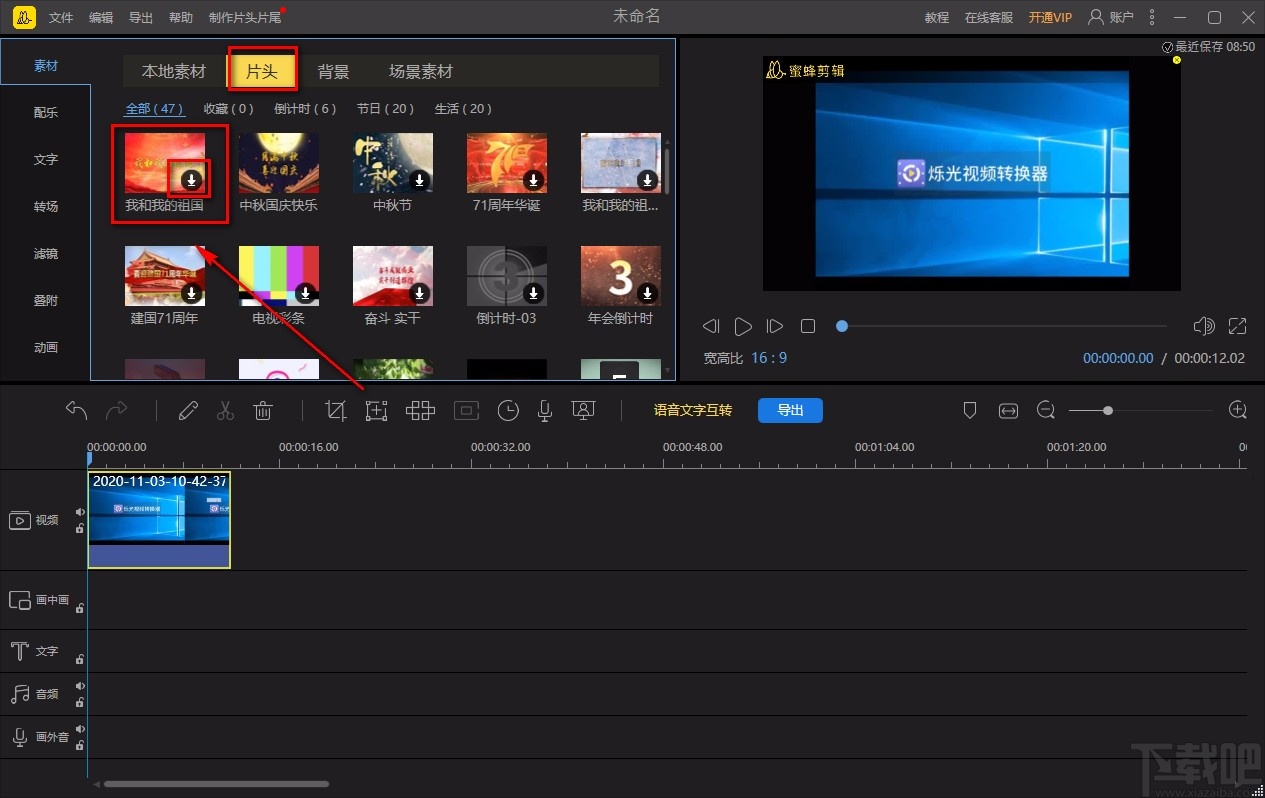Select the crop tool icon
The height and width of the screenshot is (798, 1265).
tap(336, 410)
